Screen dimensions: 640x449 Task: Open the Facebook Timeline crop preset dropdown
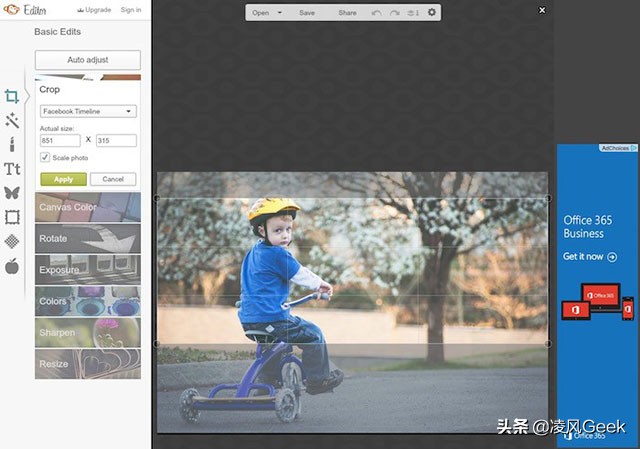tap(88, 111)
